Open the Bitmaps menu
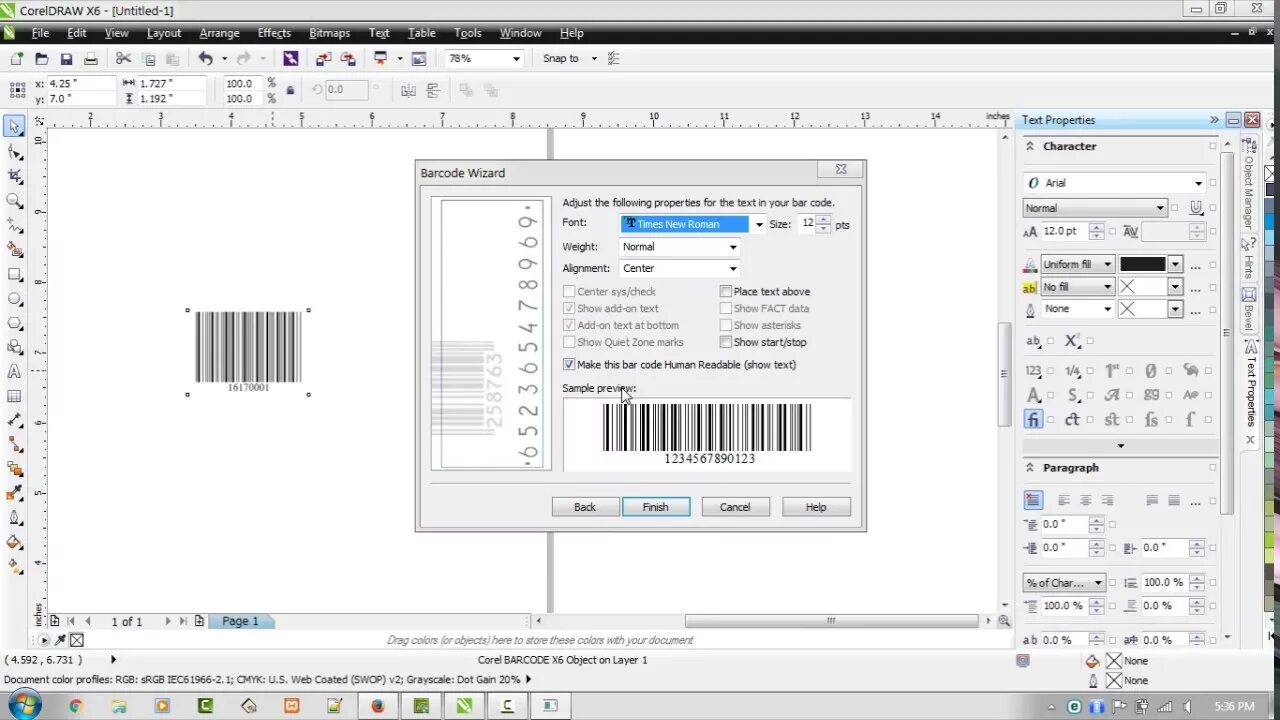 [329, 33]
